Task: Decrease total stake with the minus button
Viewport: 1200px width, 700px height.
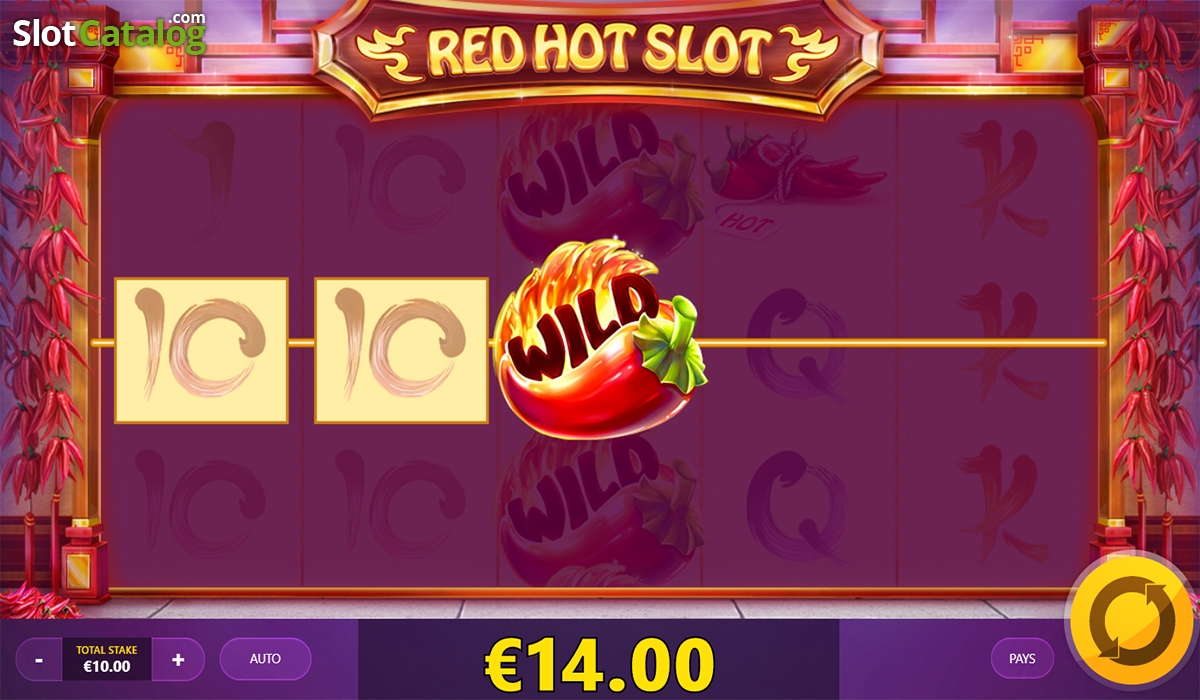Action: (x=39, y=660)
